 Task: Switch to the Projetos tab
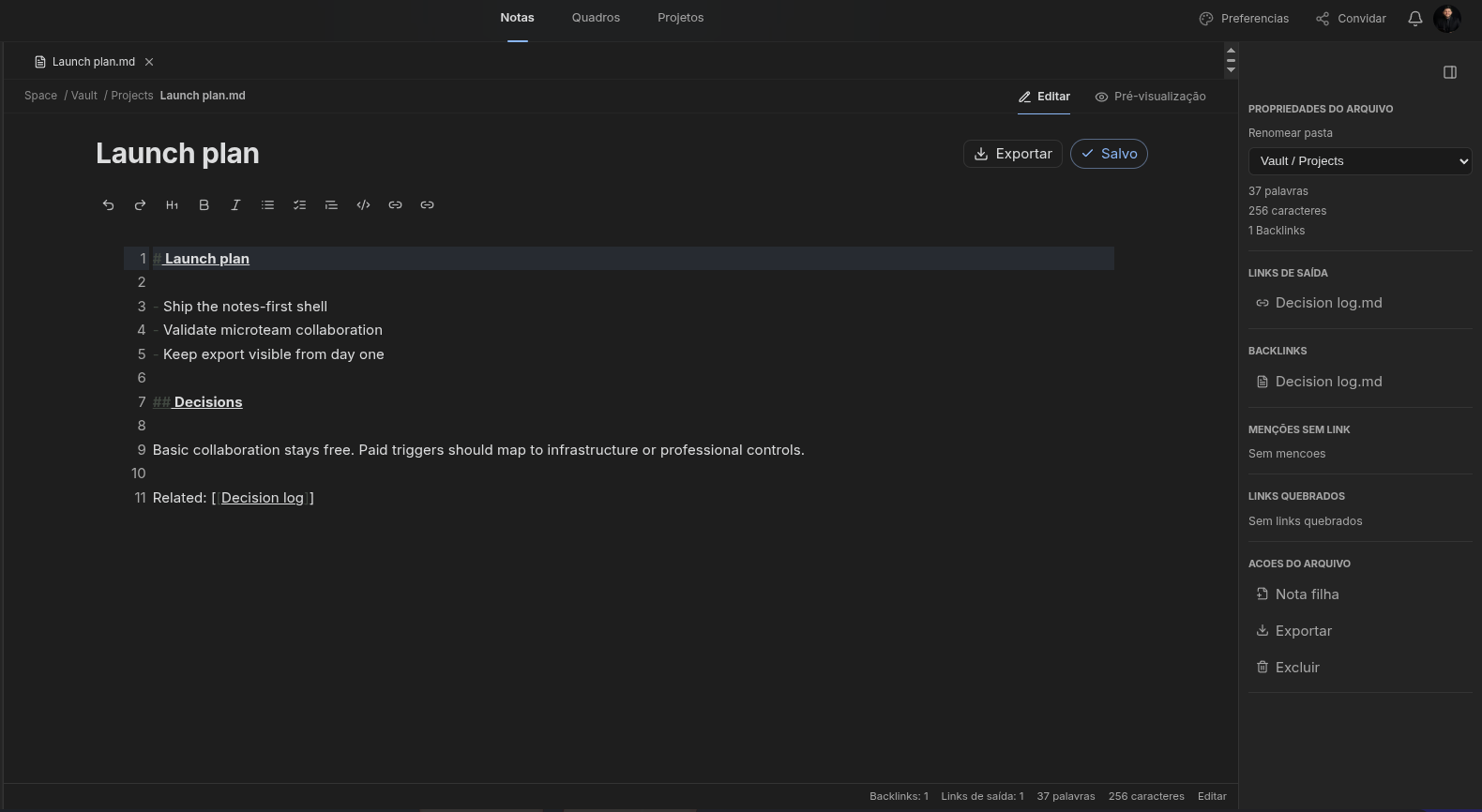point(681,18)
